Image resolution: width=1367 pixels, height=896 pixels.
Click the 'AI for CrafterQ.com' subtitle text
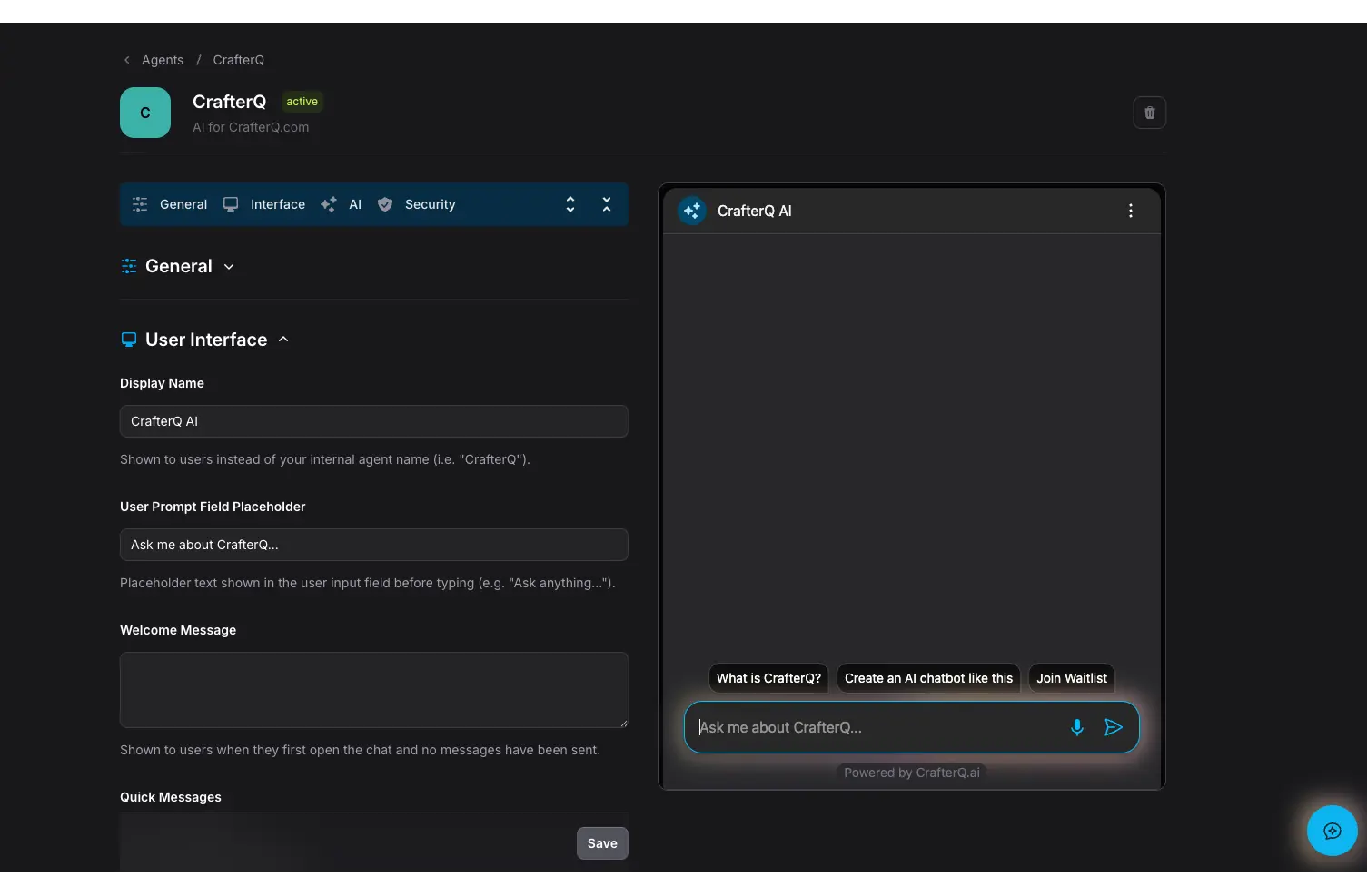251,127
